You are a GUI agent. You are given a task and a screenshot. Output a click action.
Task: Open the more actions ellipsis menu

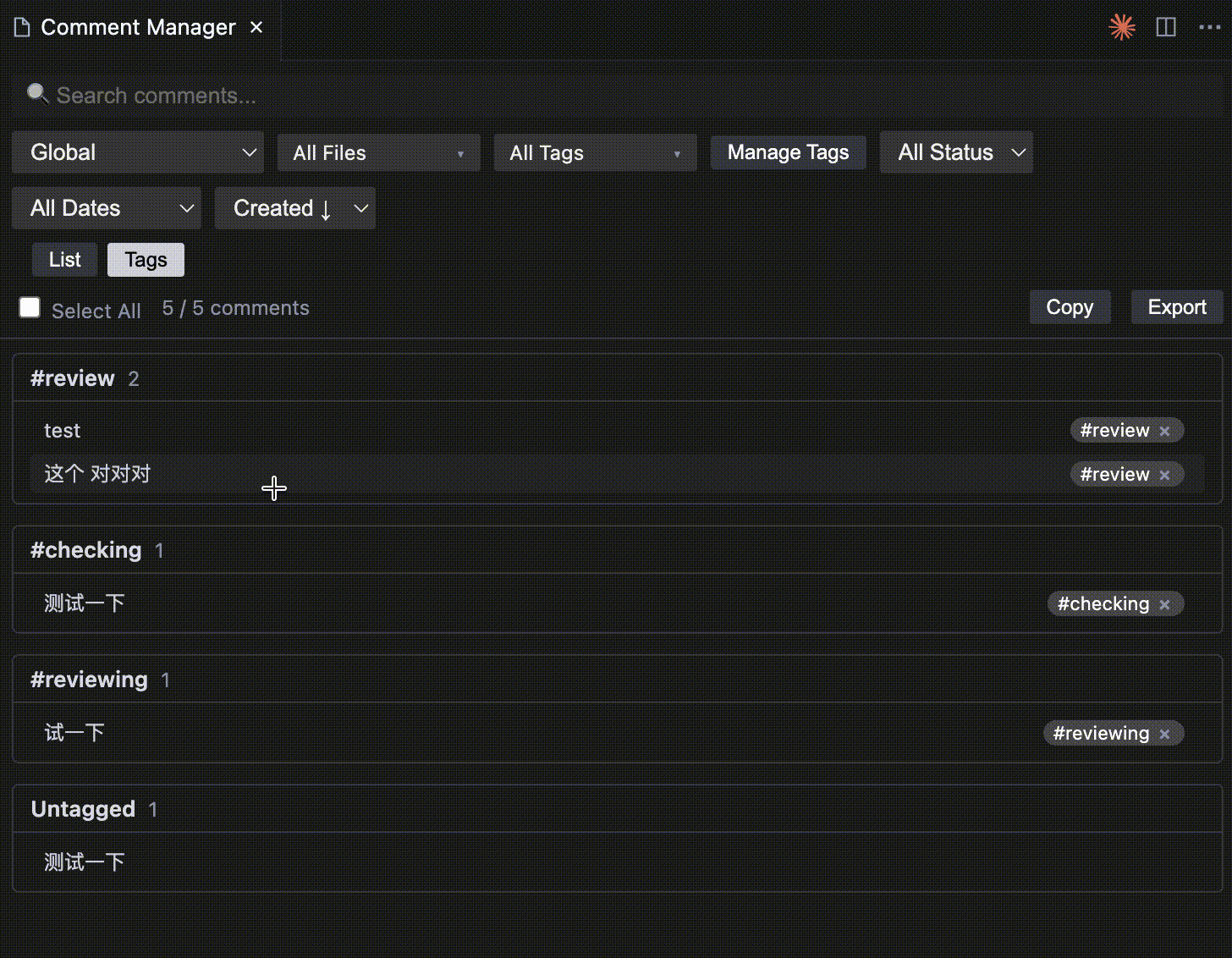tap(1210, 27)
